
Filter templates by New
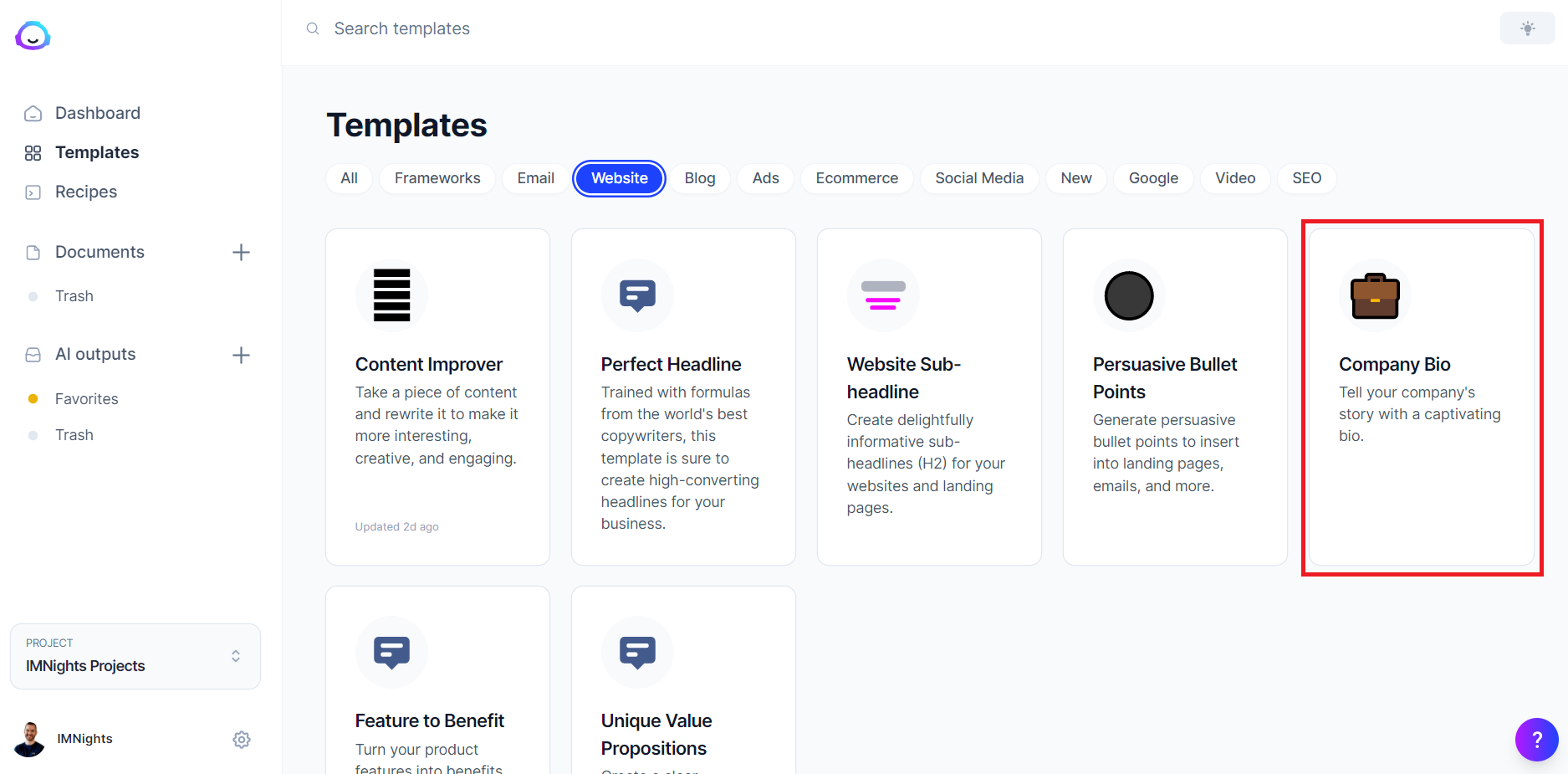click(1076, 178)
